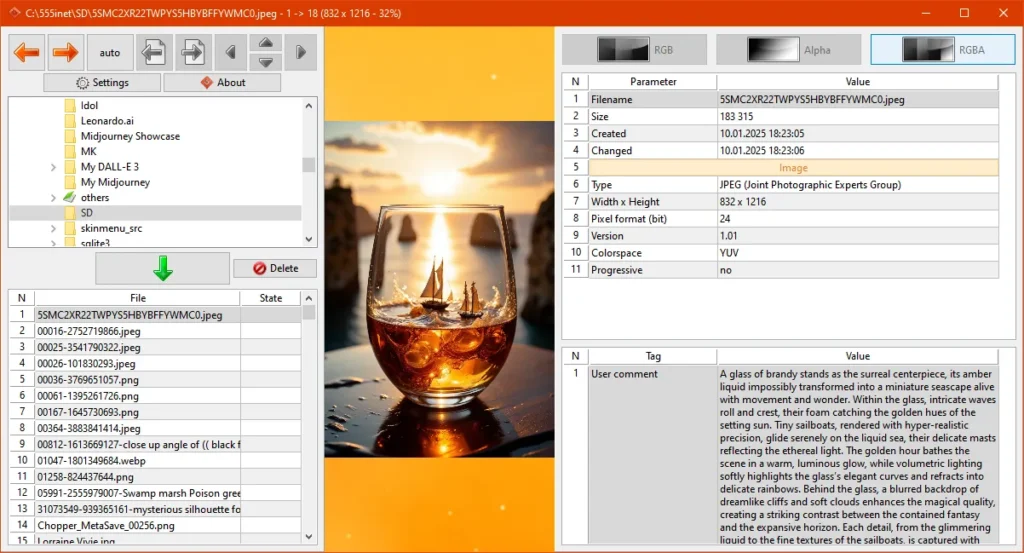Open the Midjourney Showcase folder
Image resolution: width=1024 pixels, height=553 pixels.
tap(130, 136)
